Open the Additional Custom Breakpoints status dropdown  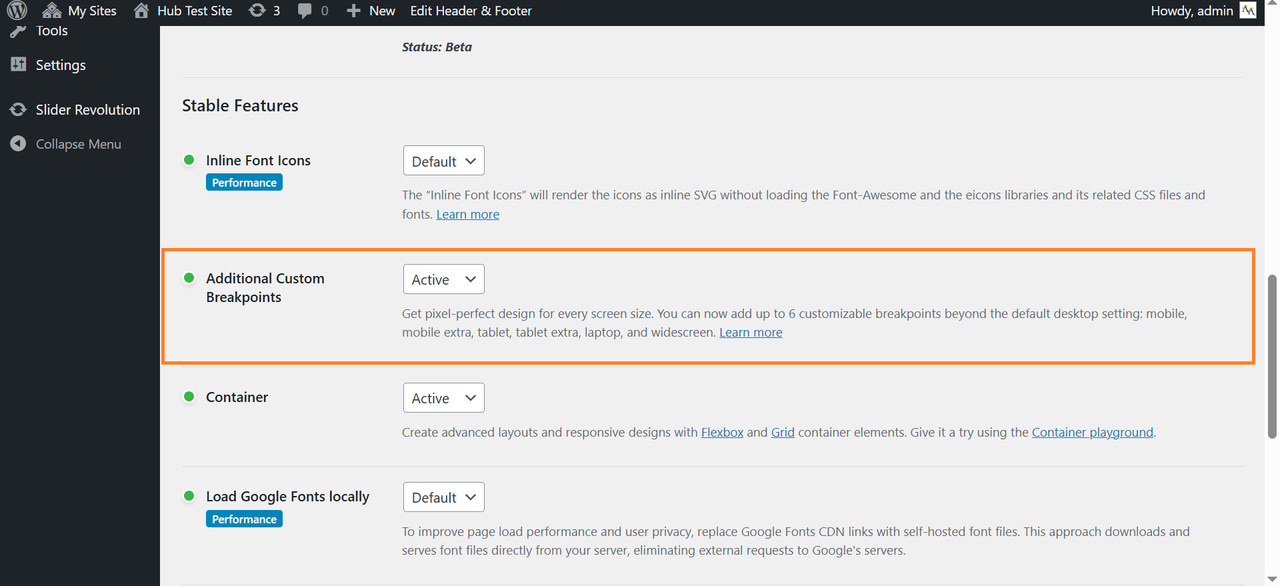443,280
